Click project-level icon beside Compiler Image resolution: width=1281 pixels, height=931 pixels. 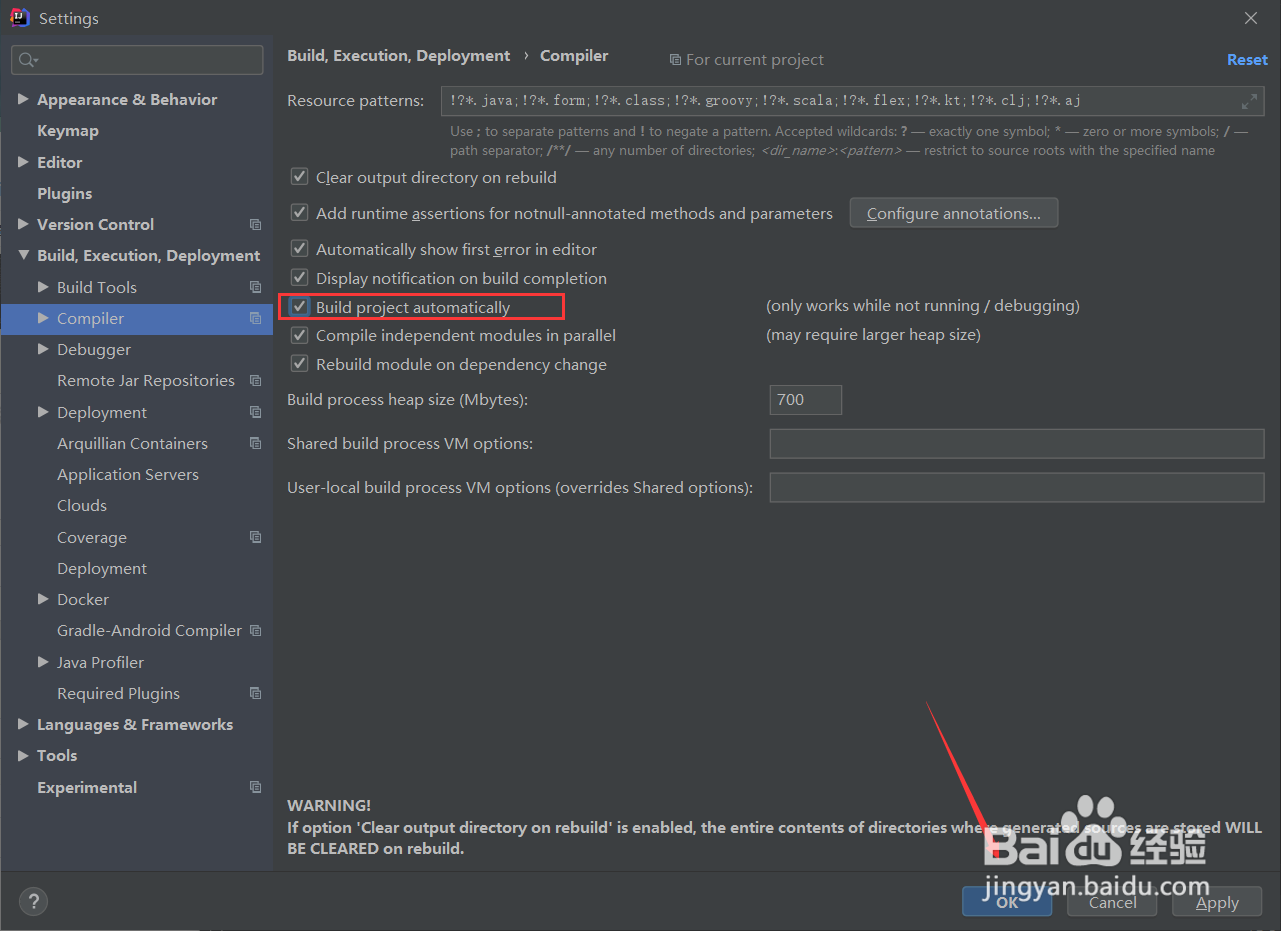[255, 319]
